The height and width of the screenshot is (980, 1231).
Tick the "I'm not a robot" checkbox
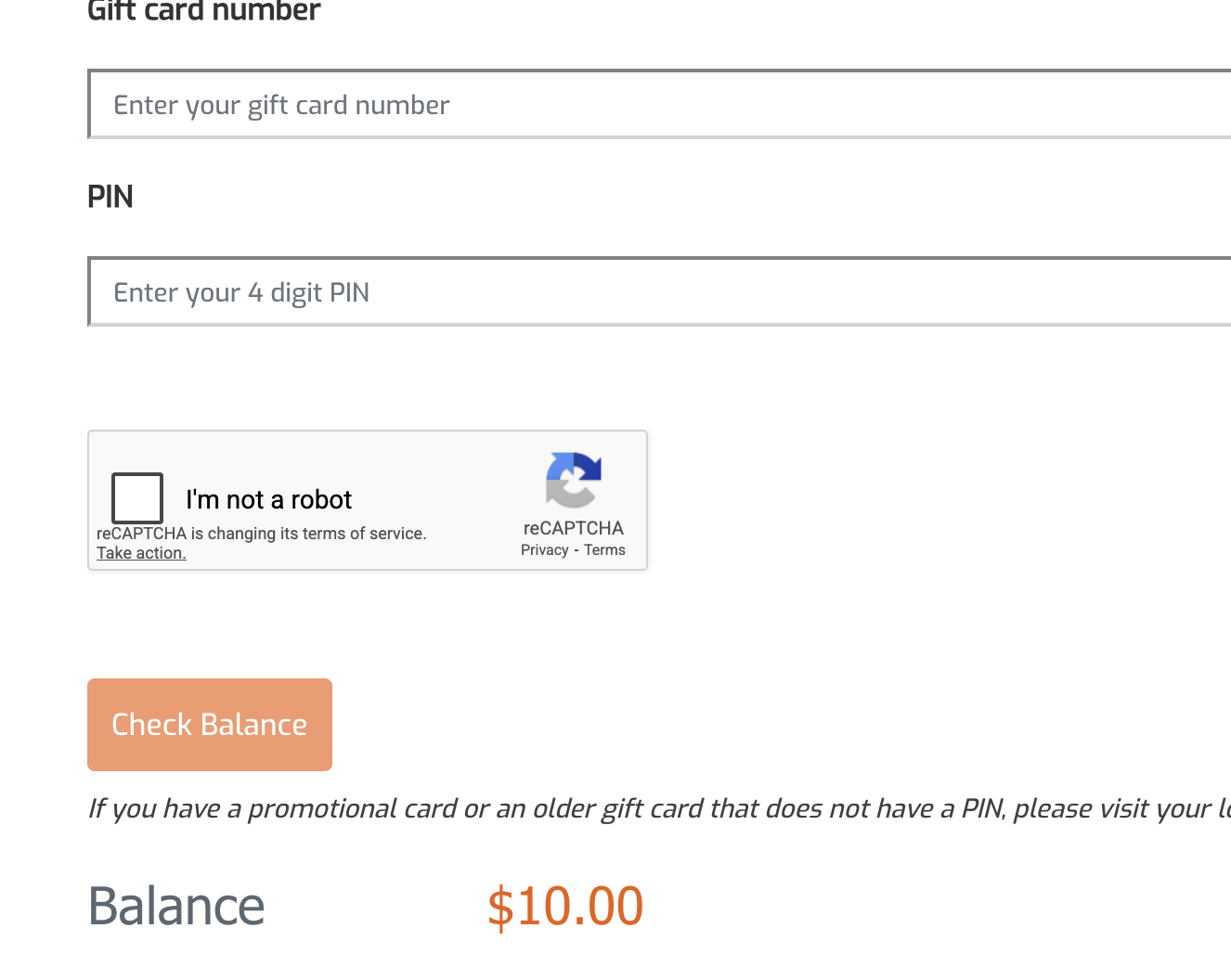137,498
